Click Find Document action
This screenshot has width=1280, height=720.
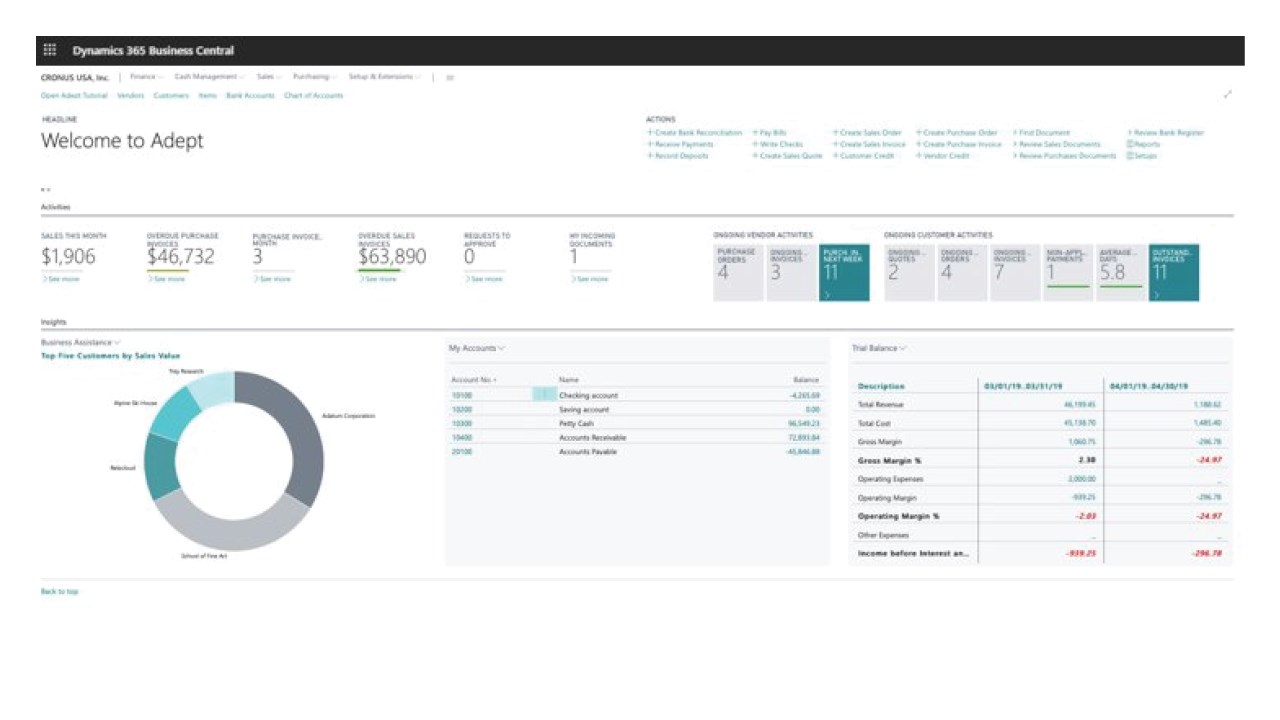click(x=1042, y=133)
